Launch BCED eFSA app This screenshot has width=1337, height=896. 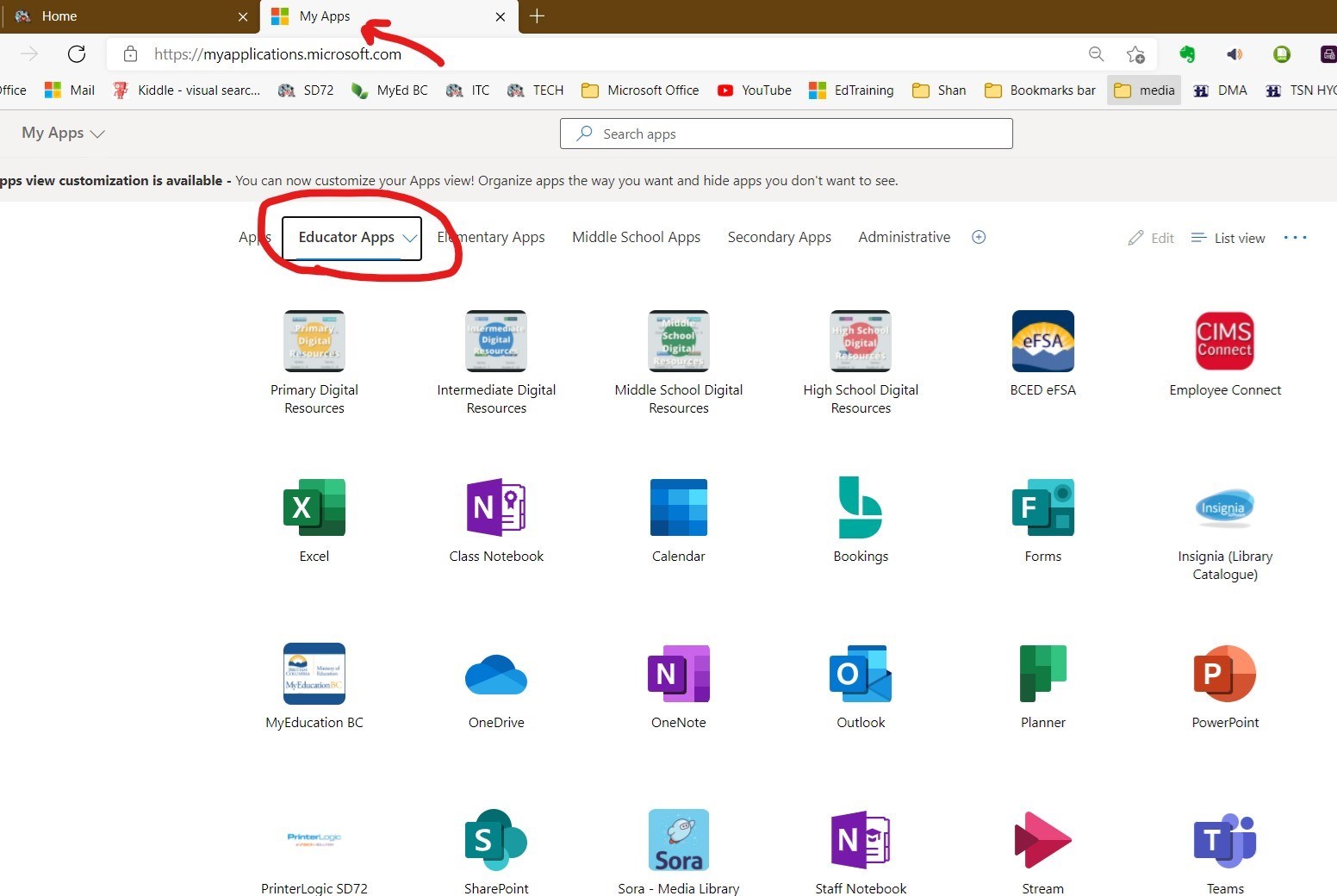pyautogui.click(x=1043, y=341)
